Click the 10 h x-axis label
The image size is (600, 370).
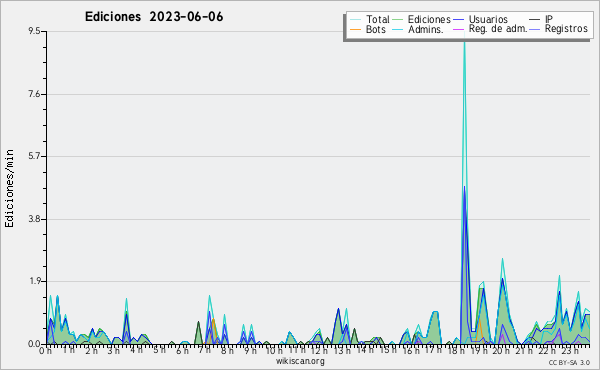(274, 351)
